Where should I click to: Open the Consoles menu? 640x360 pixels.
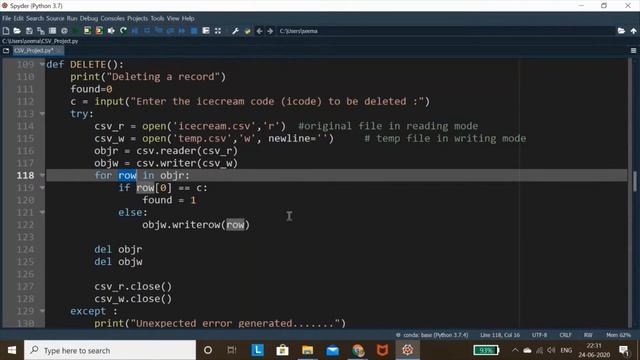coord(113,18)
